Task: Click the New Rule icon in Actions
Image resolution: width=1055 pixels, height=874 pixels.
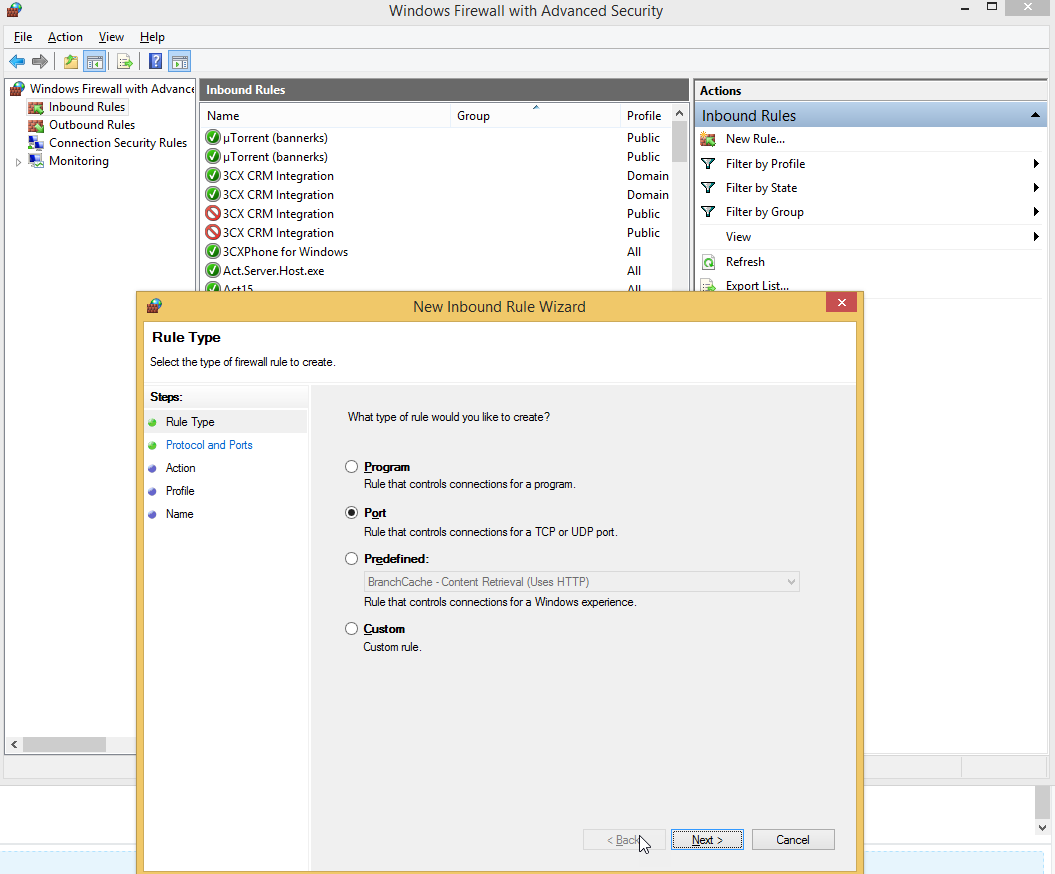Action: coord(708,139)
